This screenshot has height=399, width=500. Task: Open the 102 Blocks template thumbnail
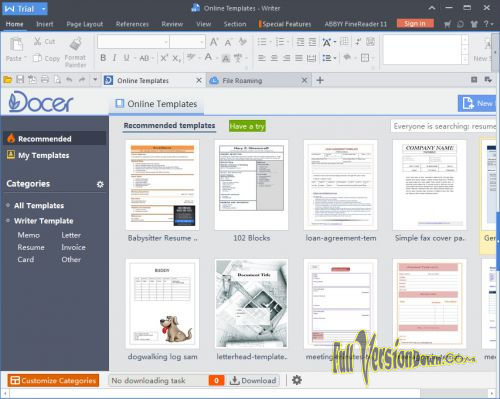tap(251, 185)
